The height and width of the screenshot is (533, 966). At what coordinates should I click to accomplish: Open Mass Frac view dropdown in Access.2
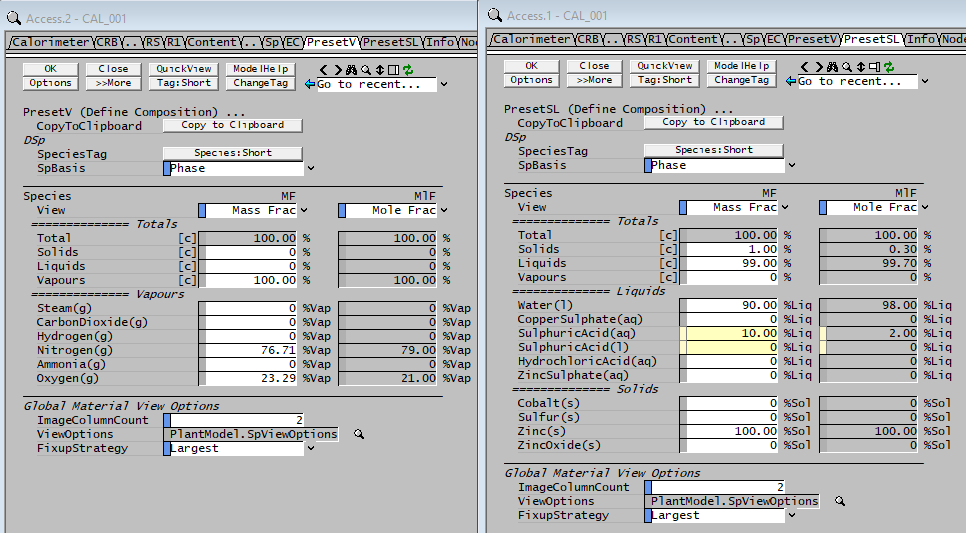click(304, 210)
